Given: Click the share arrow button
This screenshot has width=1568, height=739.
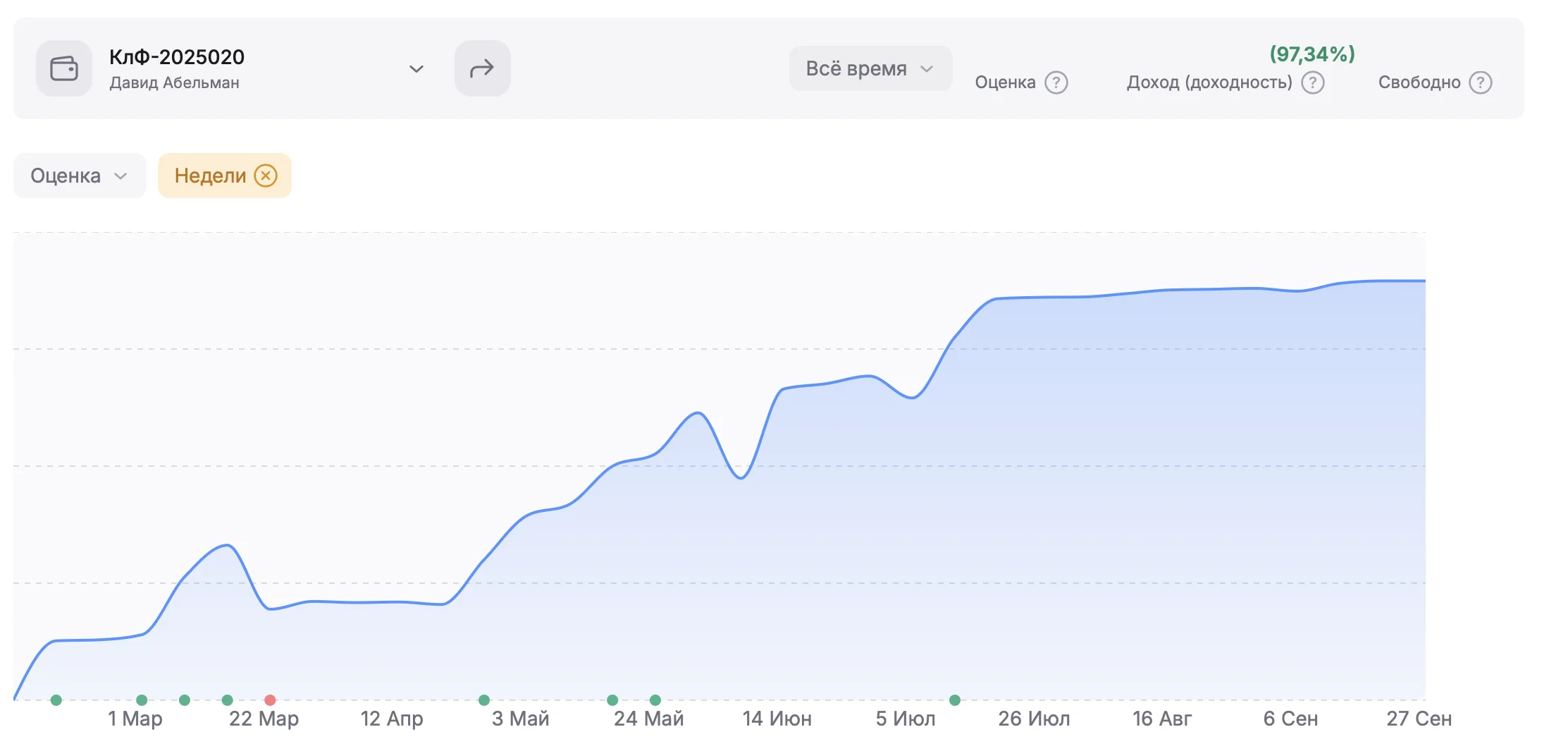Looking at the screenshot, I should 482,68.
